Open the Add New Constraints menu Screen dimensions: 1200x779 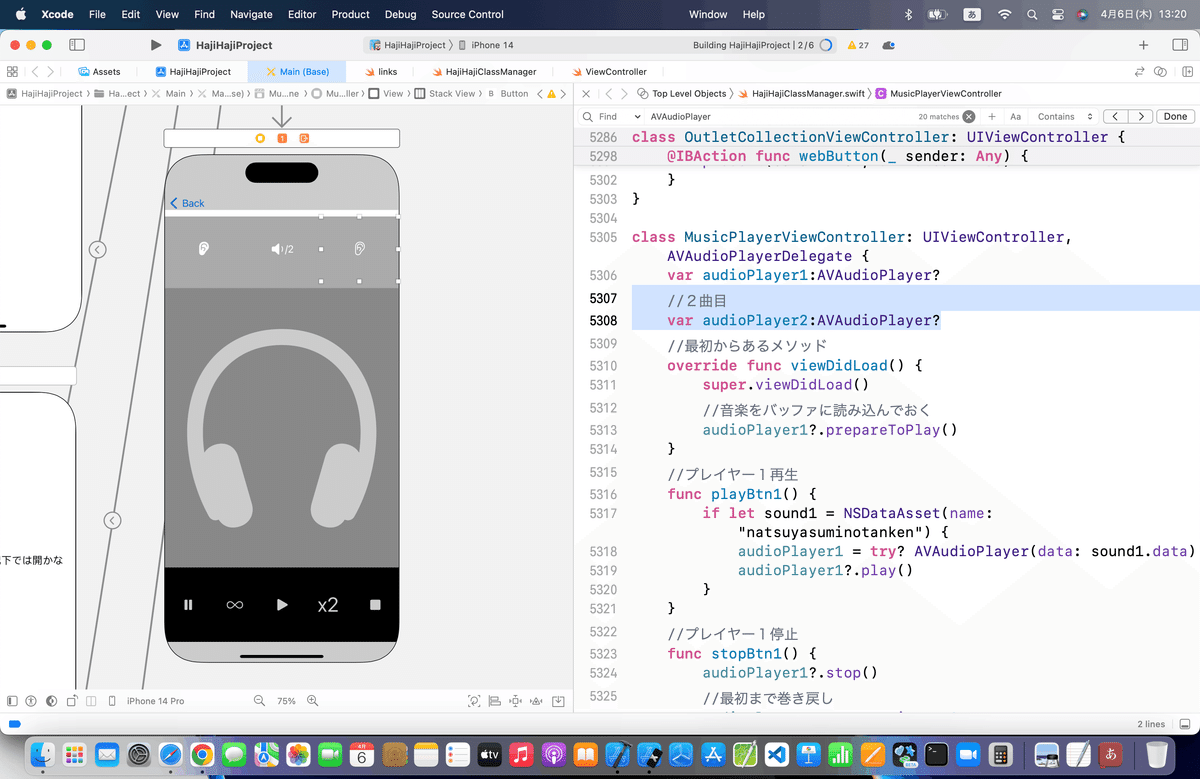tap(516, 701)
